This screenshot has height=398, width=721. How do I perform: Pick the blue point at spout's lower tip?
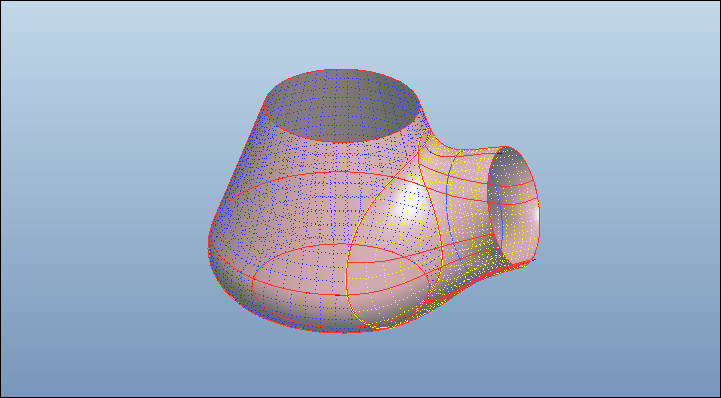coord(534,260)
